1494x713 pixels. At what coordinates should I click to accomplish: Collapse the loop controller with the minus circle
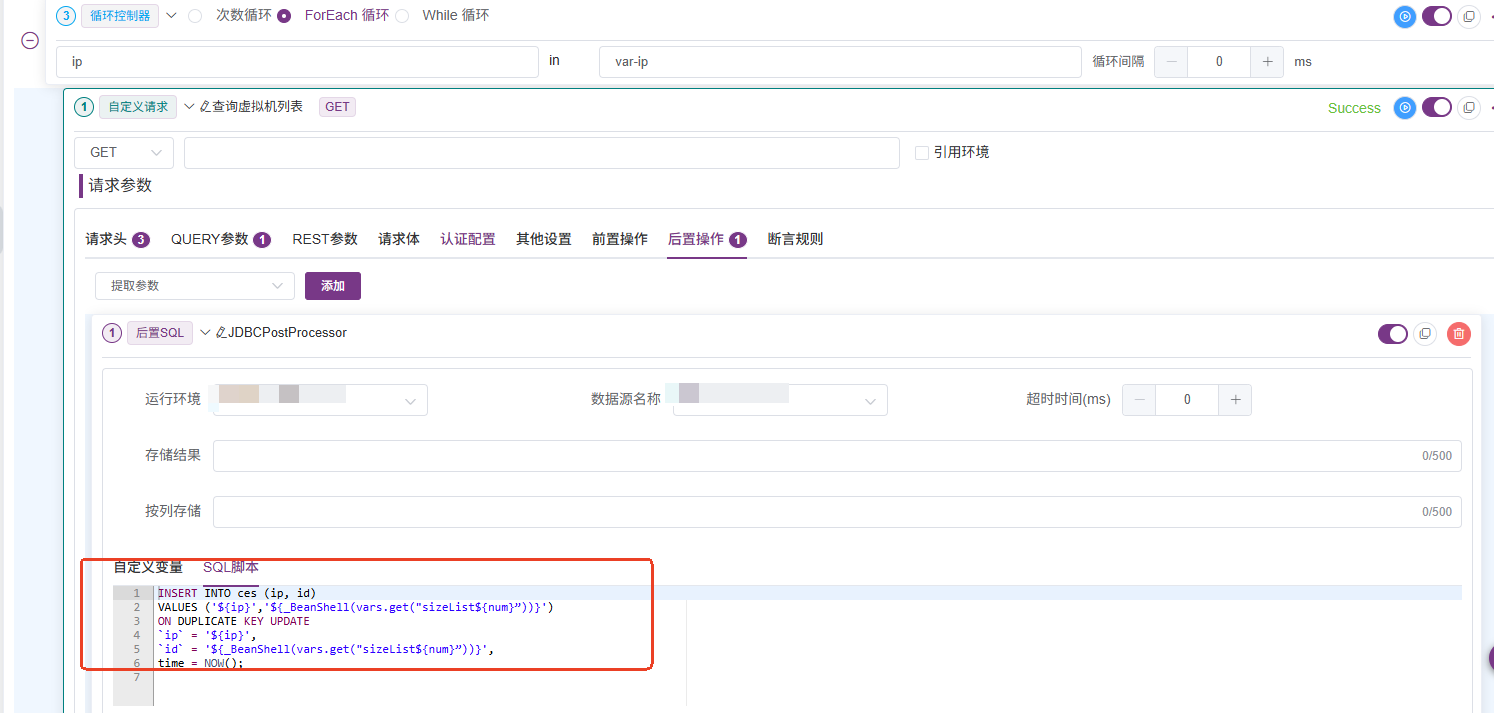30,41
